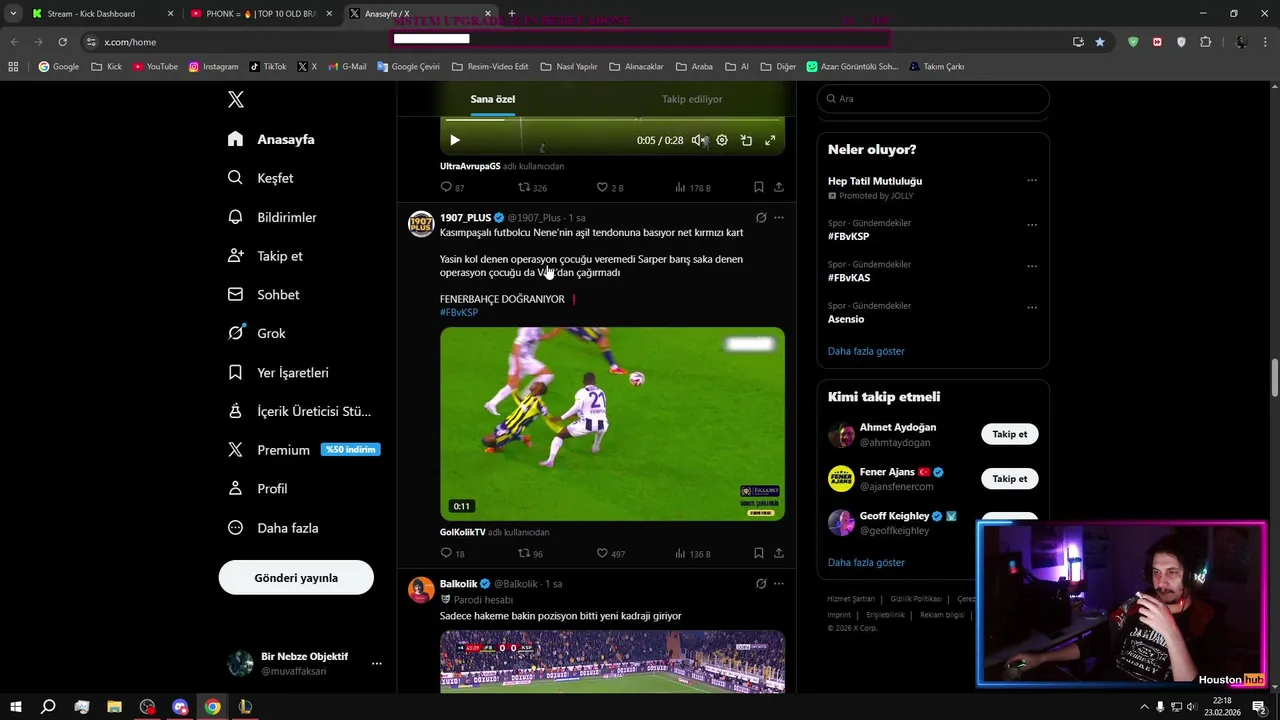Open Grok from sidebar
This screenshot has width=1280, height=720.
257,333
